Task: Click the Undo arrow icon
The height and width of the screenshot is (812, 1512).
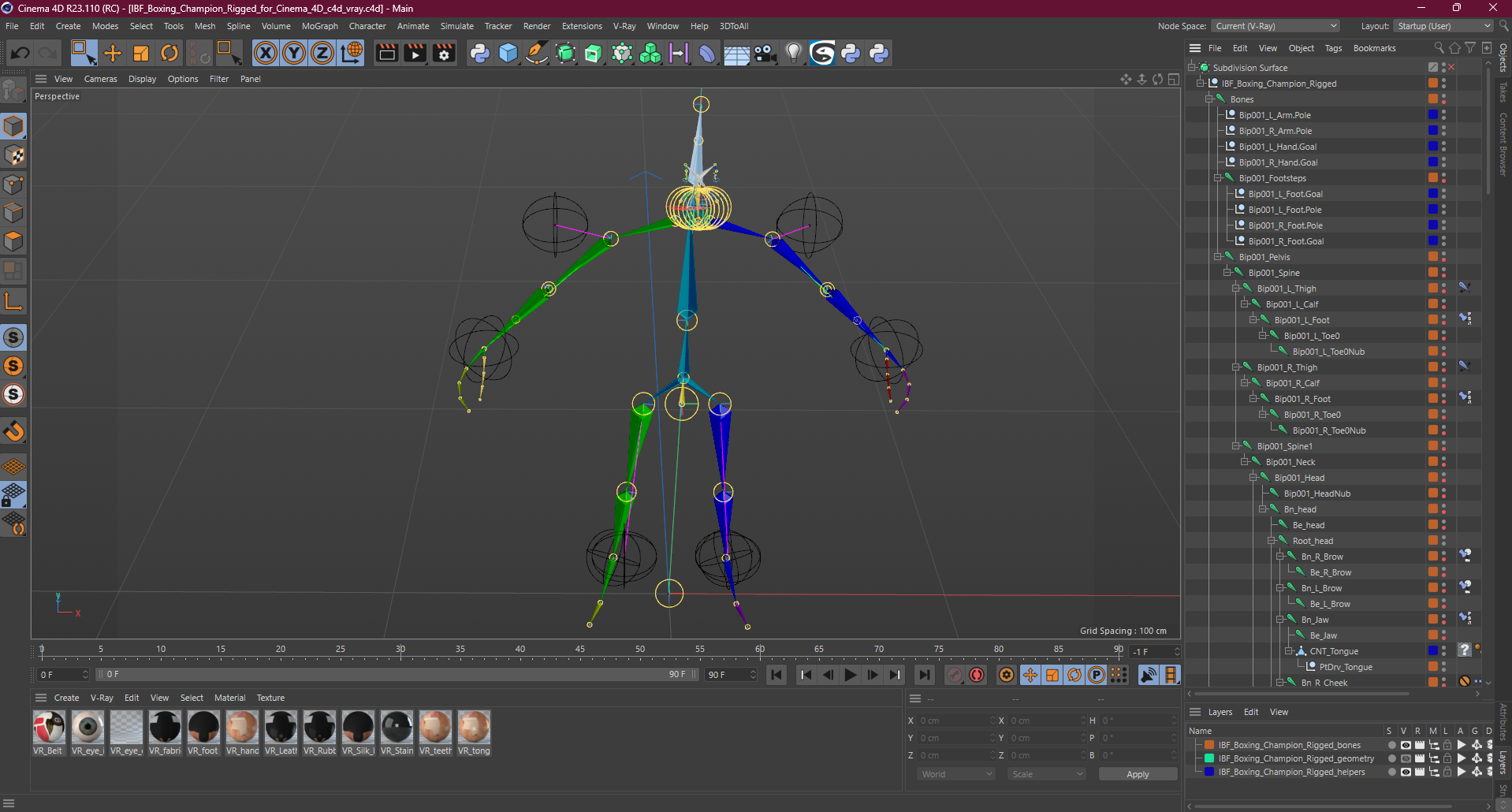Action: tap(20, 54)
